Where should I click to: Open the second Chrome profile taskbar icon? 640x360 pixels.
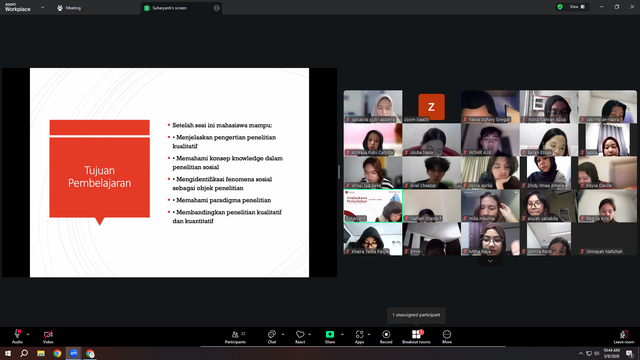pyautogui.click(x=90, y=353)
